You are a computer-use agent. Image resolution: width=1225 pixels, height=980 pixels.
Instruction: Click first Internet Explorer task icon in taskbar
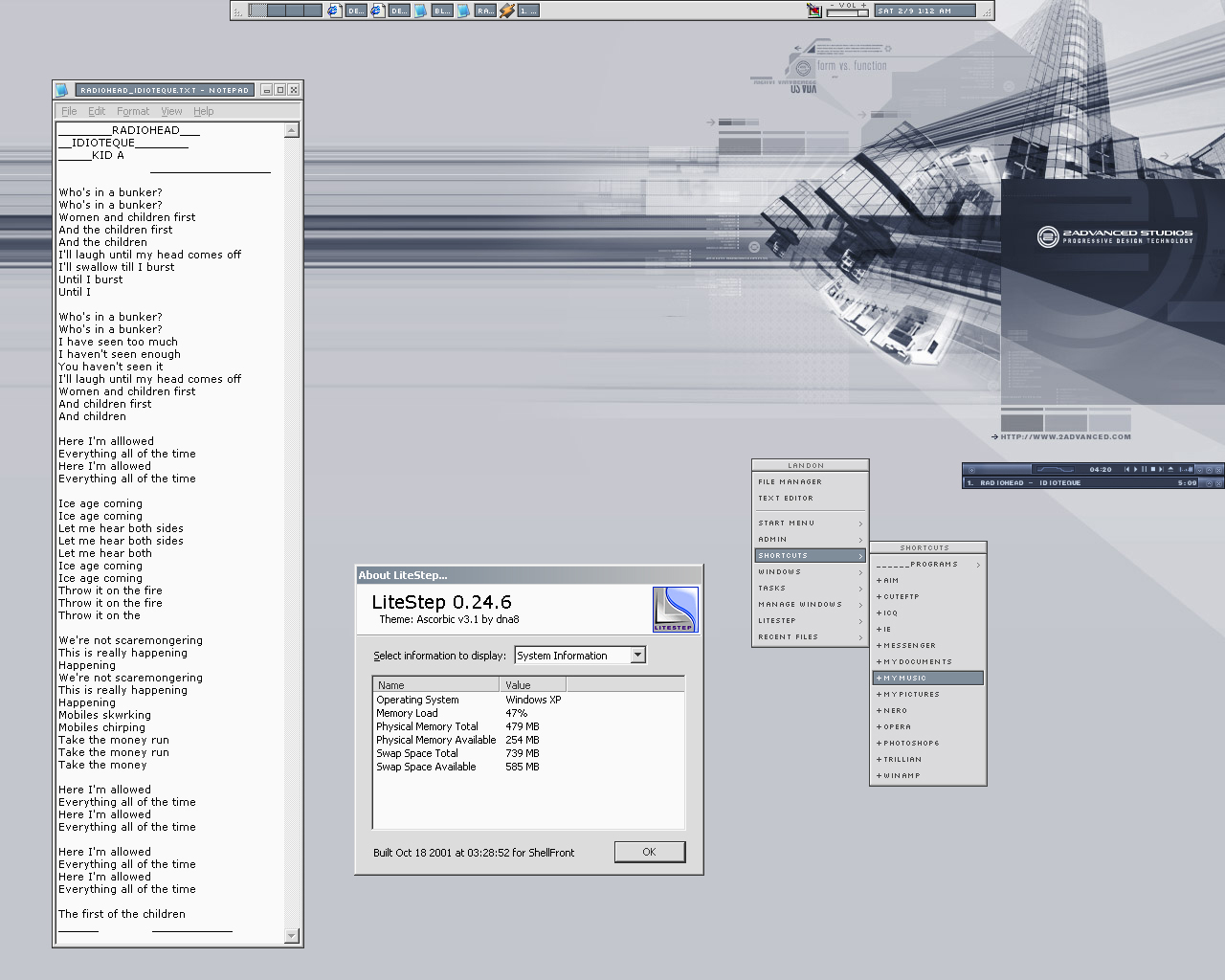(334, 11)
